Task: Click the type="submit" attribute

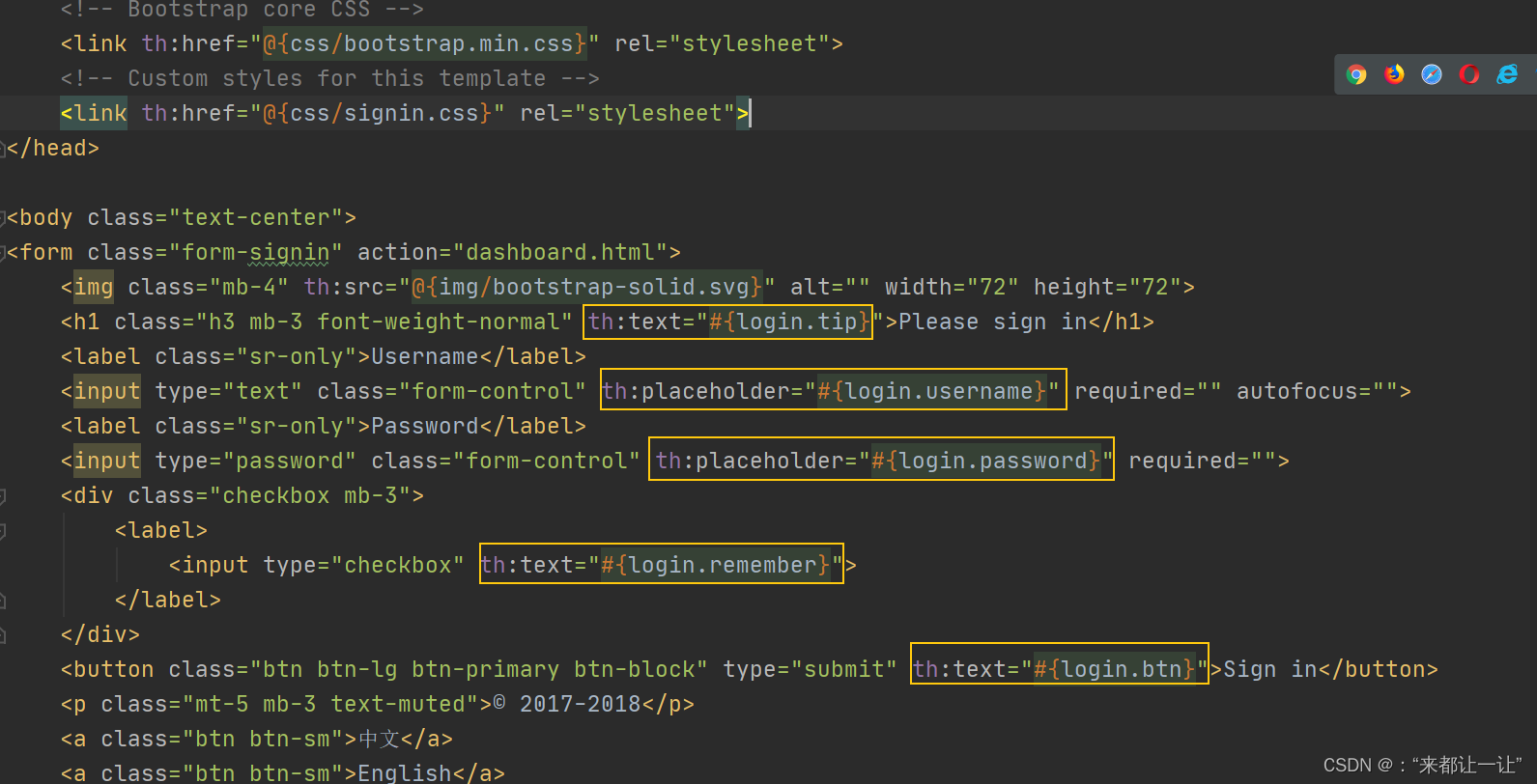Action: tap(811, 670)
